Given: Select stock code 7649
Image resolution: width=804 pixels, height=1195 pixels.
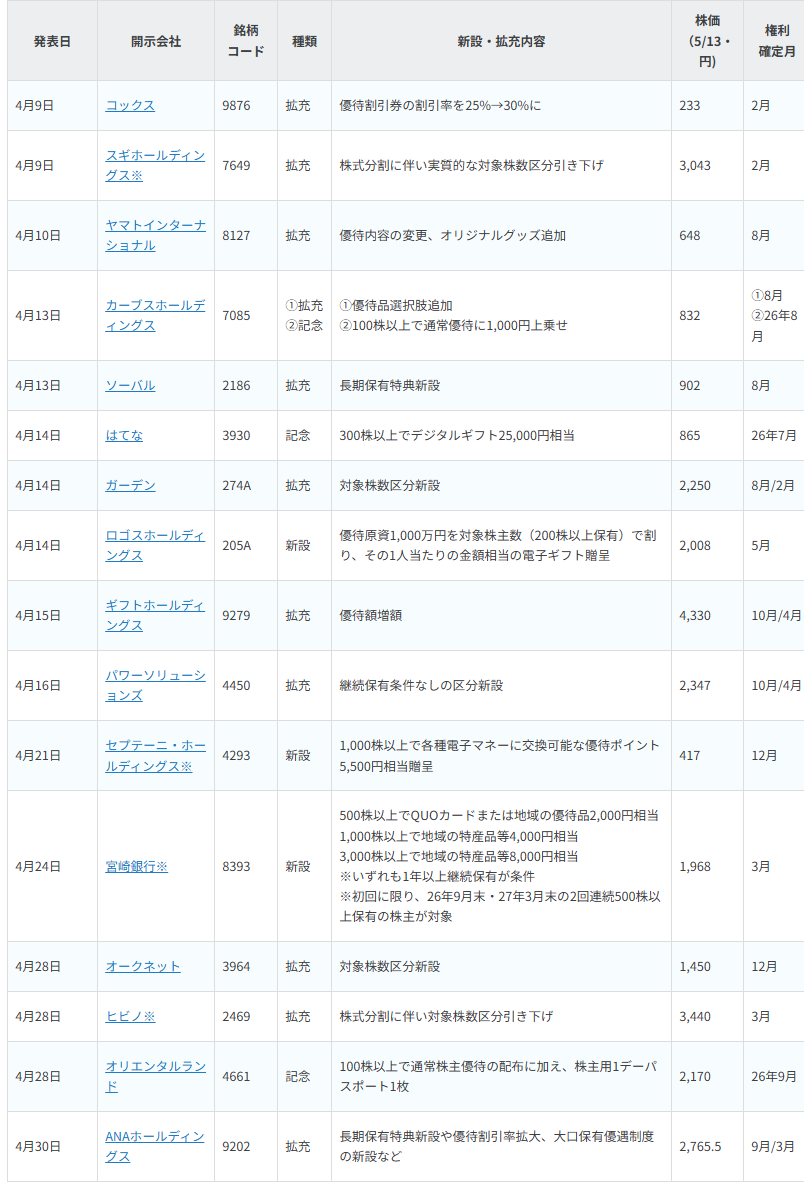Looking at the screenshot, I should pyautogui.click(x=236, y=165).
